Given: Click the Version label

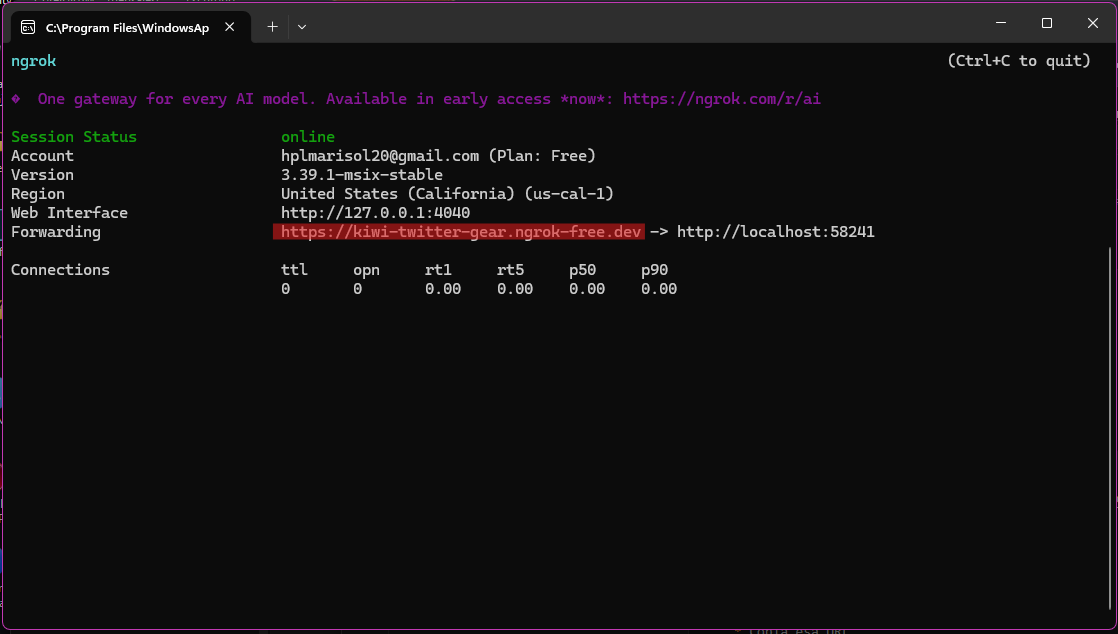Looking at the screenshot, I should (42, 175).
